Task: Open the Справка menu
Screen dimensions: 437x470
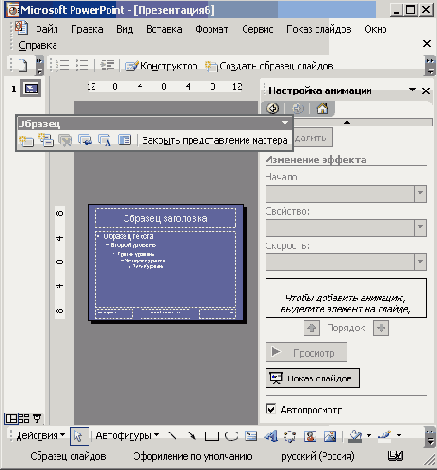Action: click(x=37, y=45)
